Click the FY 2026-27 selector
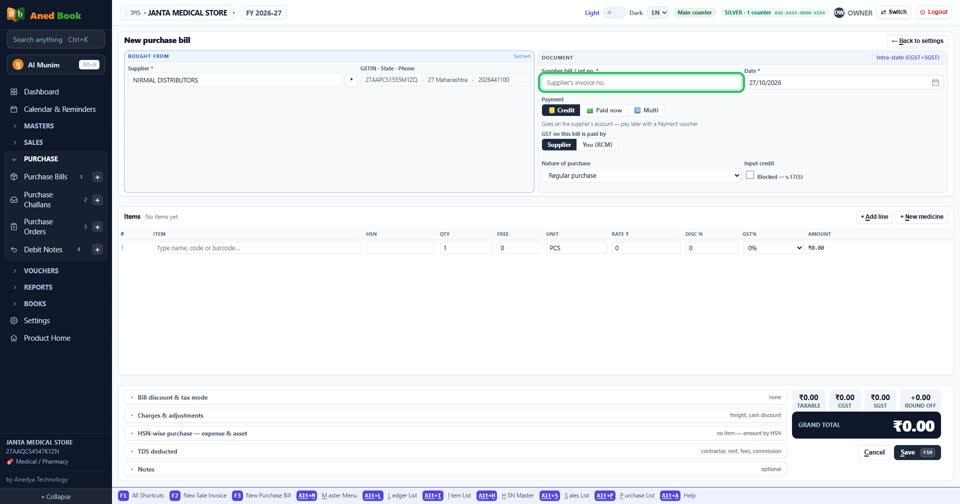 tap(263, 12)
